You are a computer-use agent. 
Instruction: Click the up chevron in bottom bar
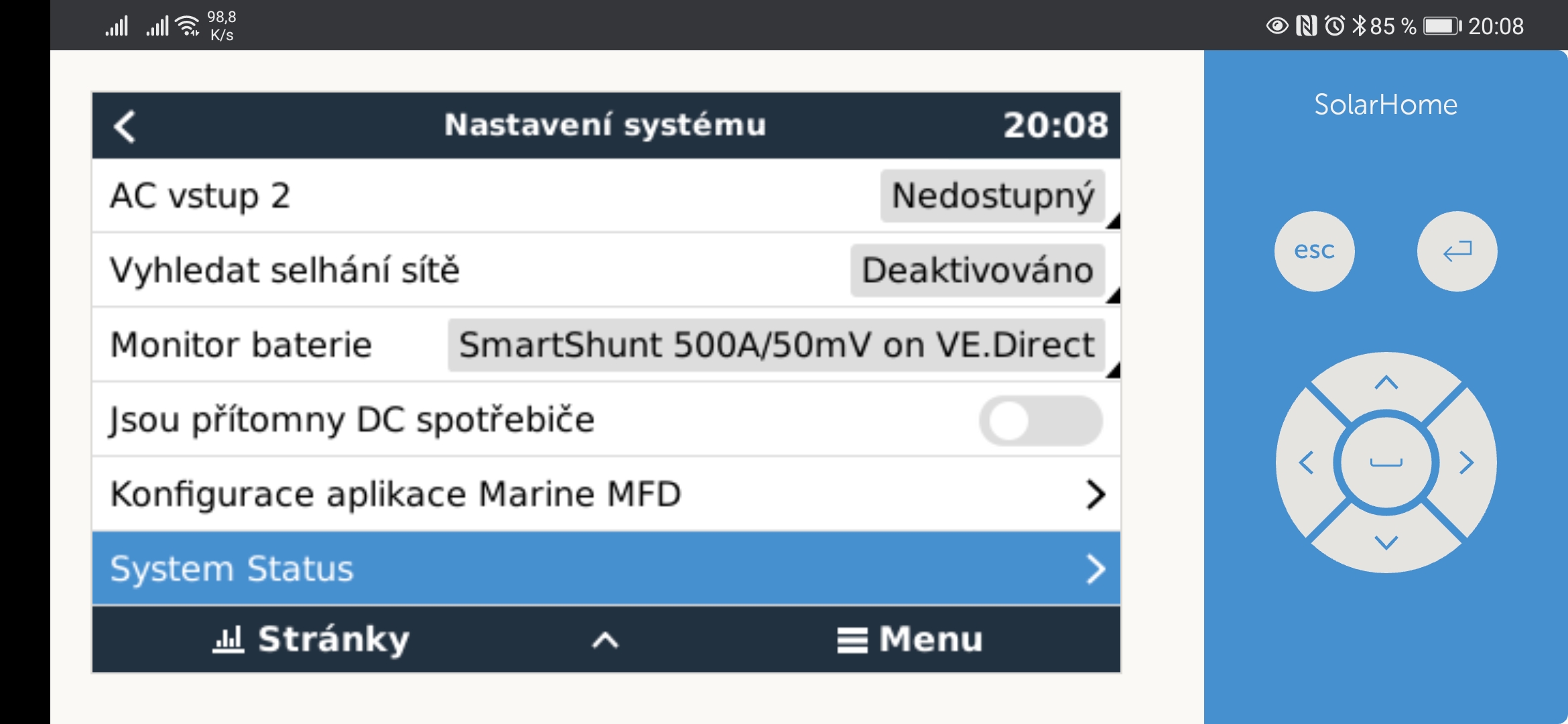click(x=605, y=640)
